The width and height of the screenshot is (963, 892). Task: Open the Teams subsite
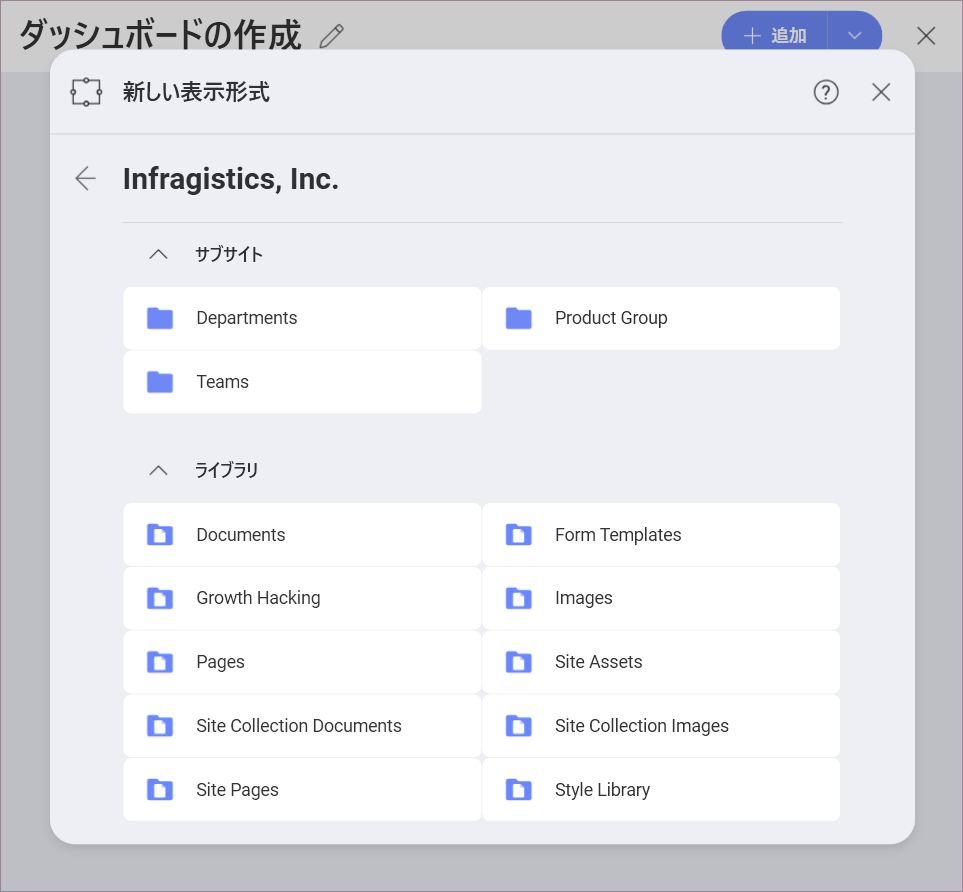[x=302, y=381]
